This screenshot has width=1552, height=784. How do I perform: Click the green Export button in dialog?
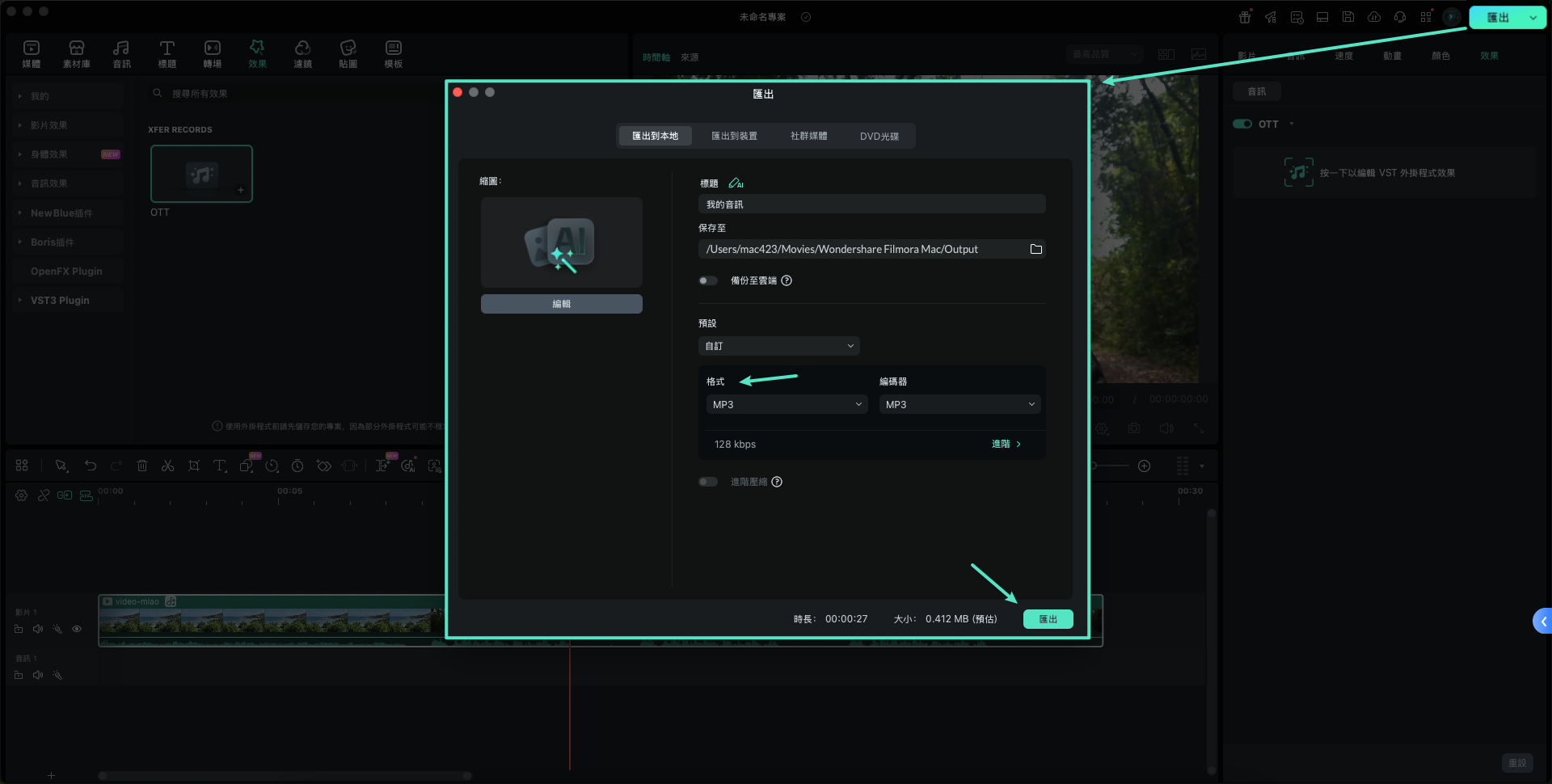(1048, 619)
